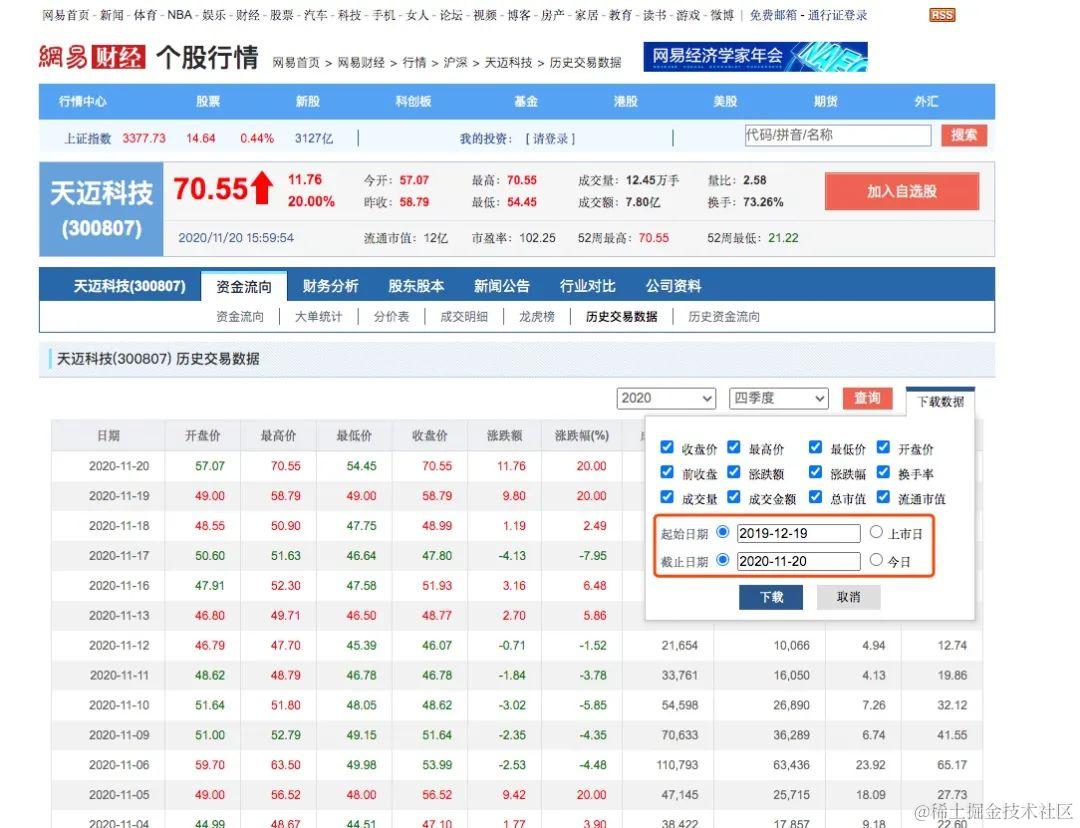Open the 历史交易数据 sub-tab
Screen dimensions: 1080x828
point(621,317)
